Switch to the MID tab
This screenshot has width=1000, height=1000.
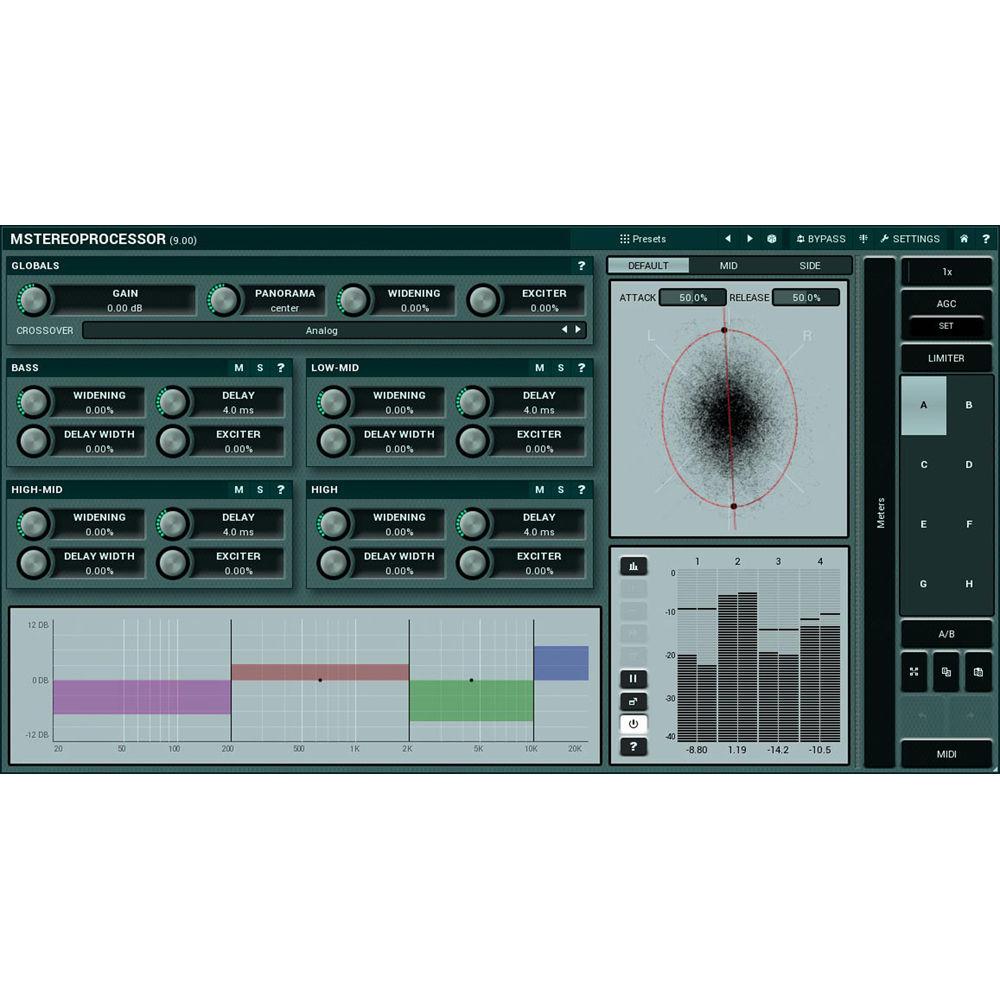728,266
